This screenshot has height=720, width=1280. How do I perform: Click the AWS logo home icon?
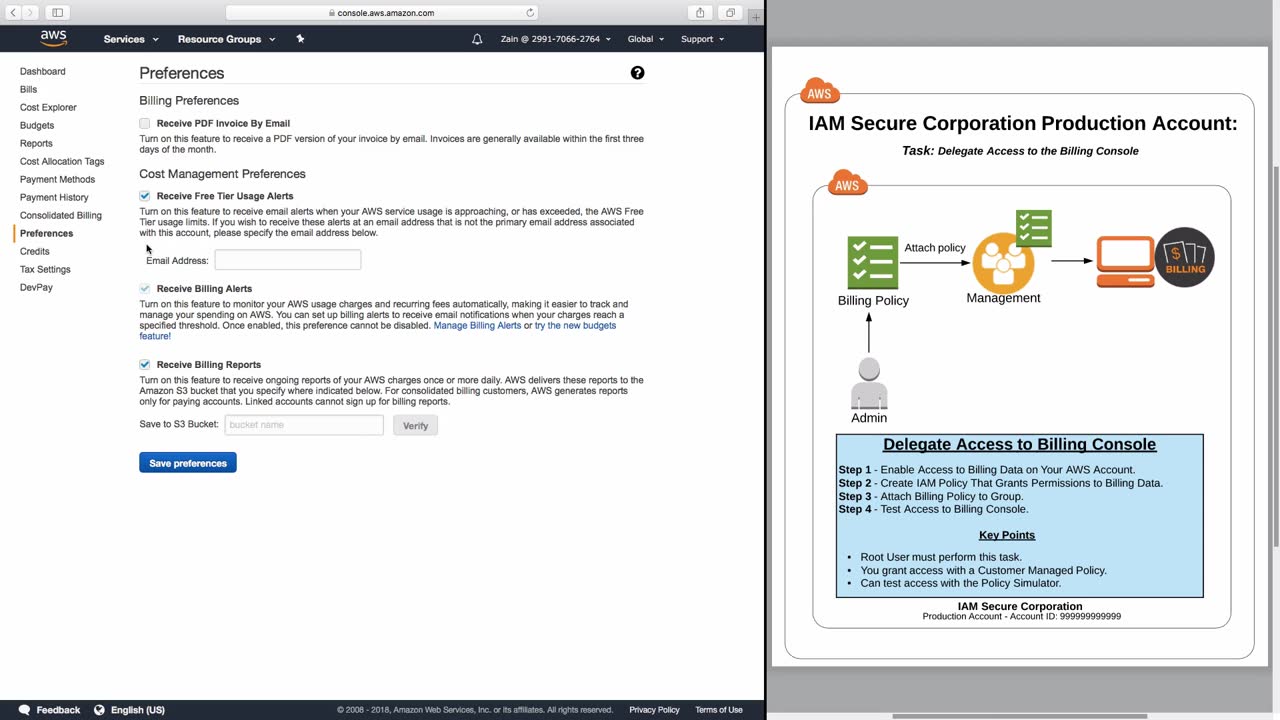(54, 39)
